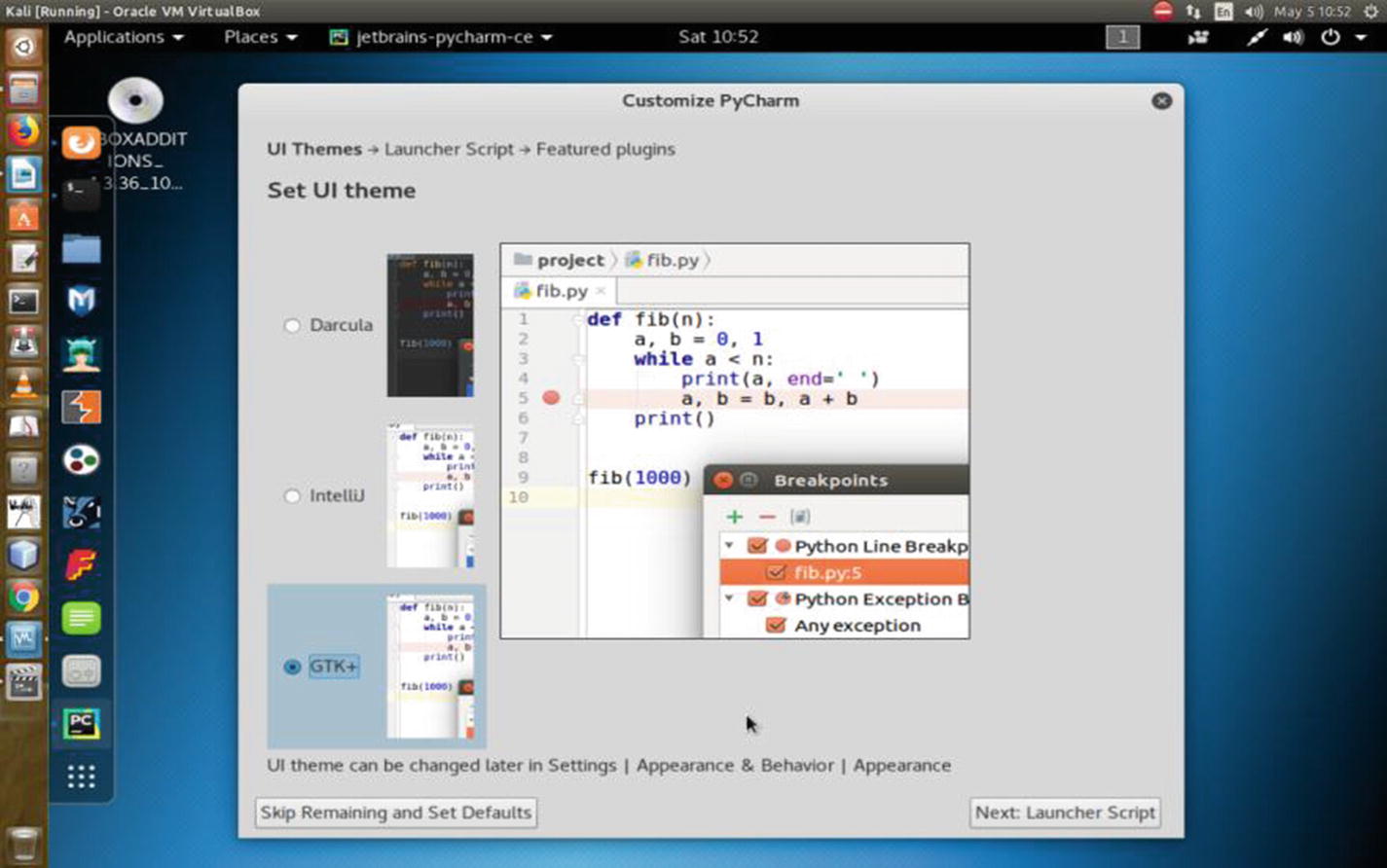Click the workspace 1 indicator
This screenshot has width=1387, height=868.
(1122, 37)
